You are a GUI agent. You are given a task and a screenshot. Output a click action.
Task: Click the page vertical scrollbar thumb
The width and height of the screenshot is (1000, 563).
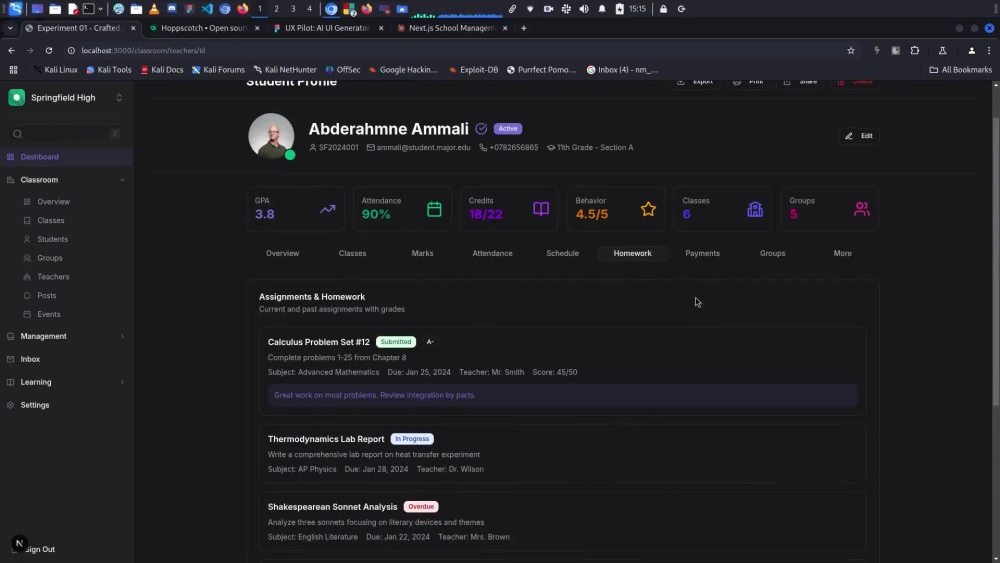coord(996,261)
